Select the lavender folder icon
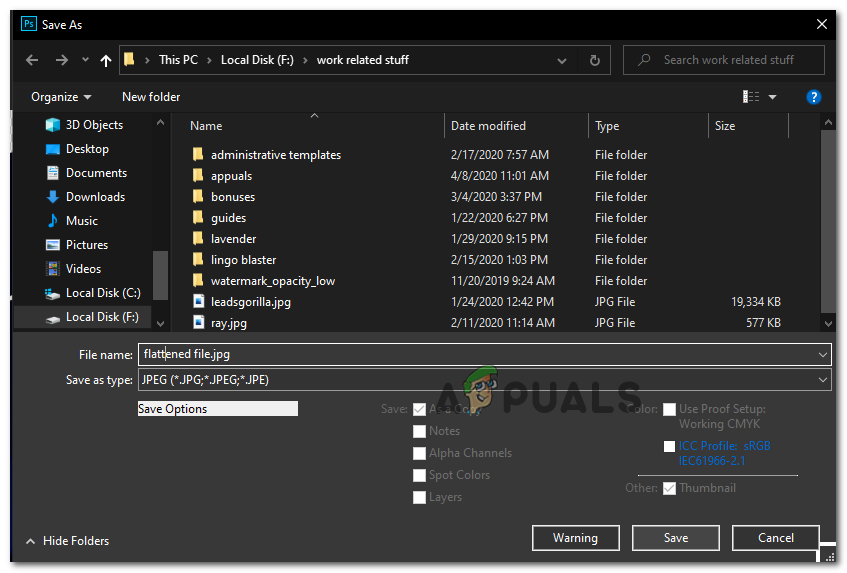 [x=198, y=239]
